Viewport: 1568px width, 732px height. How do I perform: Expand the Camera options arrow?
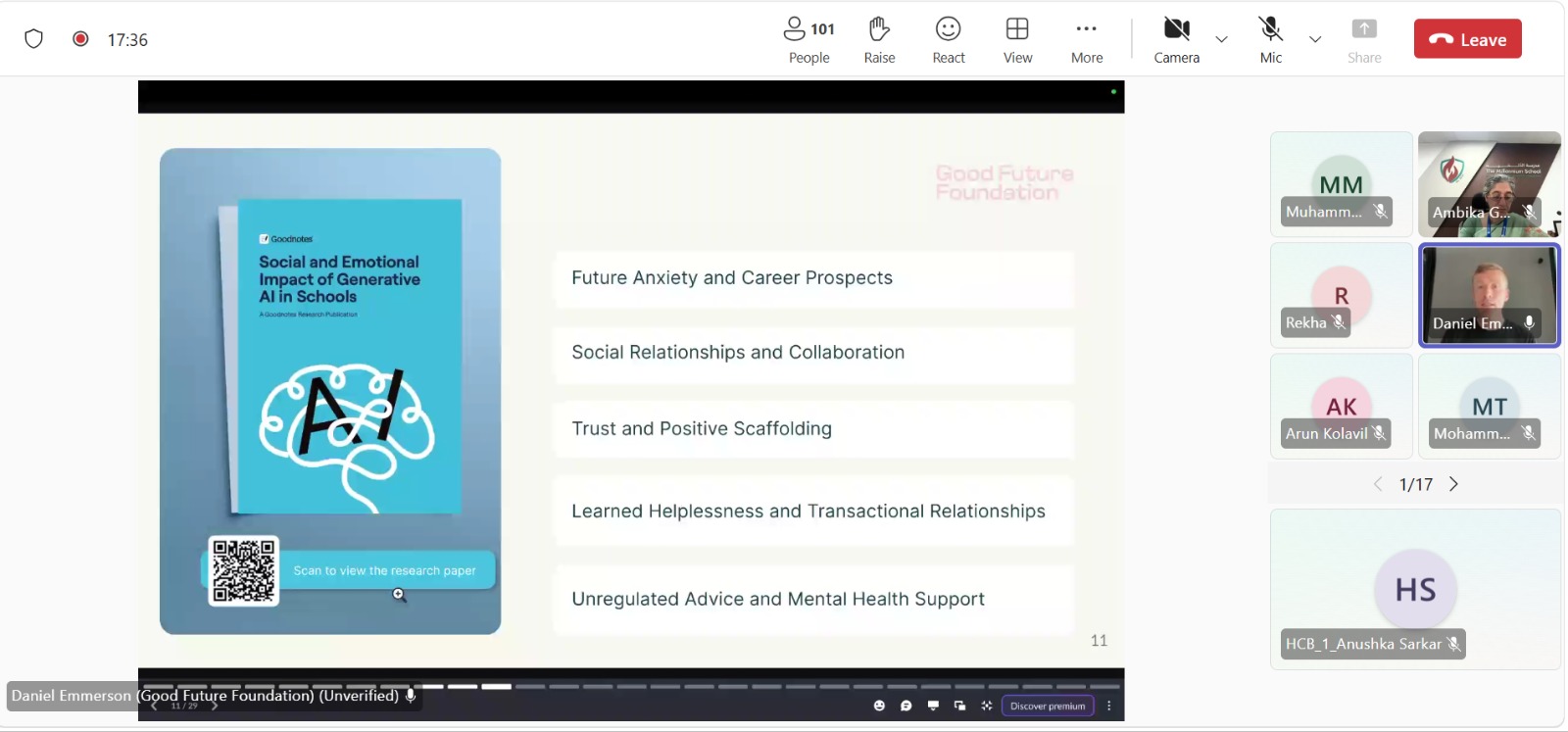pyautogui.click(x=1221, y=39)
